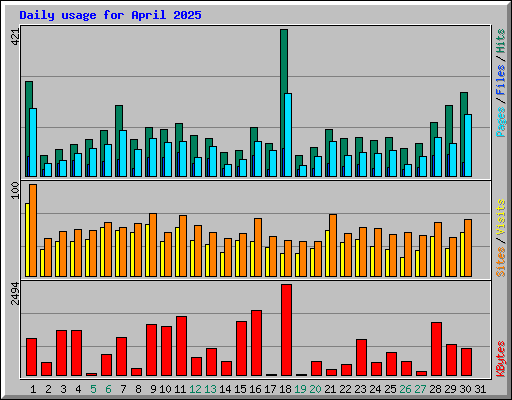Click the orange Visits bar for day 21
Image resolution: width=512 pixels, height=400 pixels.
click(x=333, y=245)
